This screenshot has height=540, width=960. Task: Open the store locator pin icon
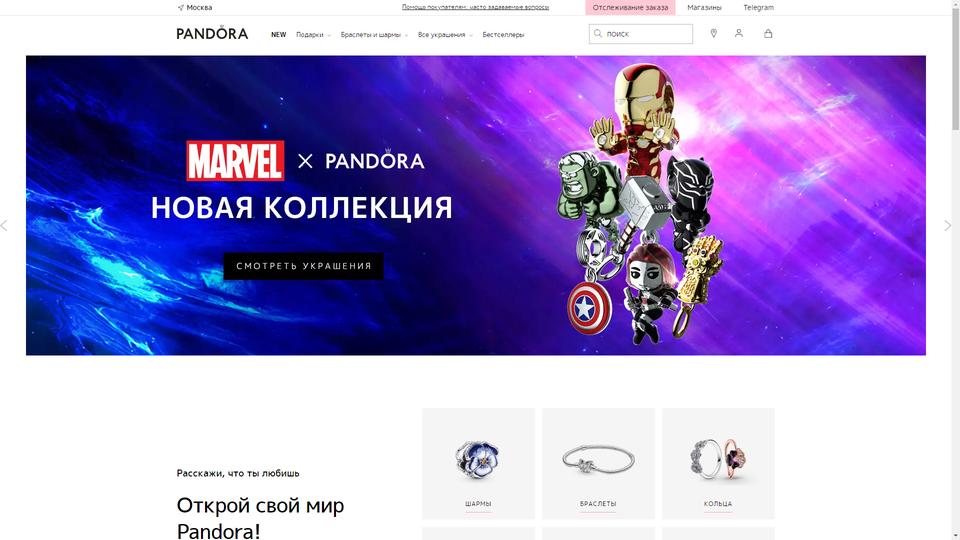coord(713,34)
